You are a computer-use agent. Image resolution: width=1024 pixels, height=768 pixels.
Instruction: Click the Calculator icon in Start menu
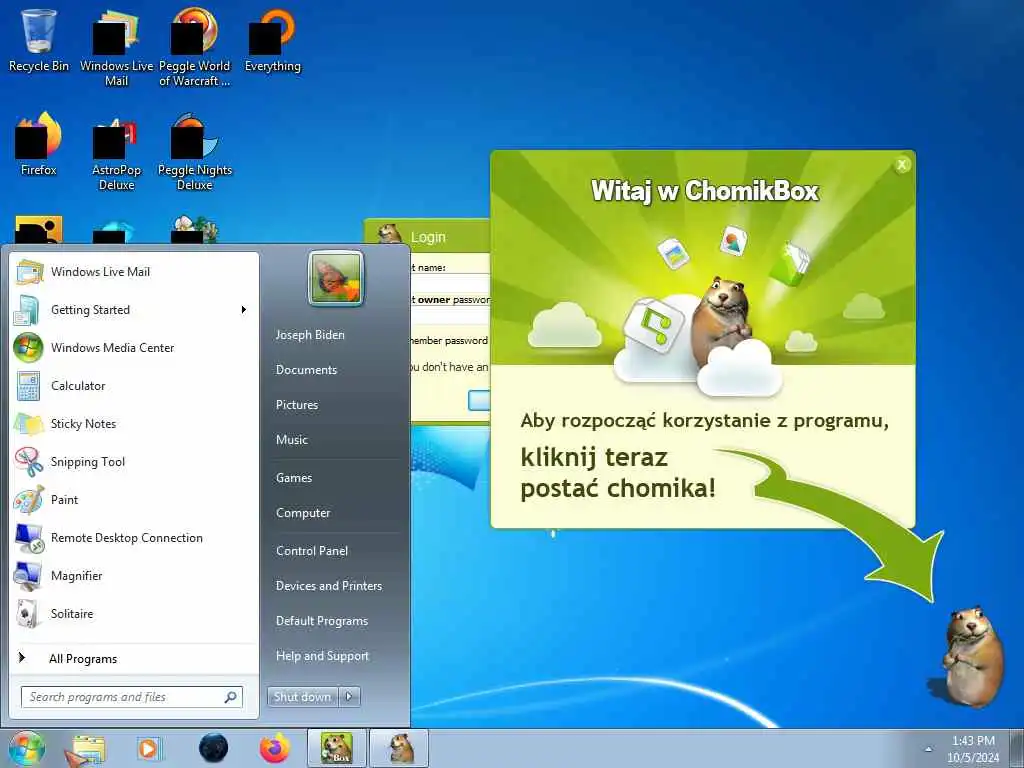pos(28,386)
